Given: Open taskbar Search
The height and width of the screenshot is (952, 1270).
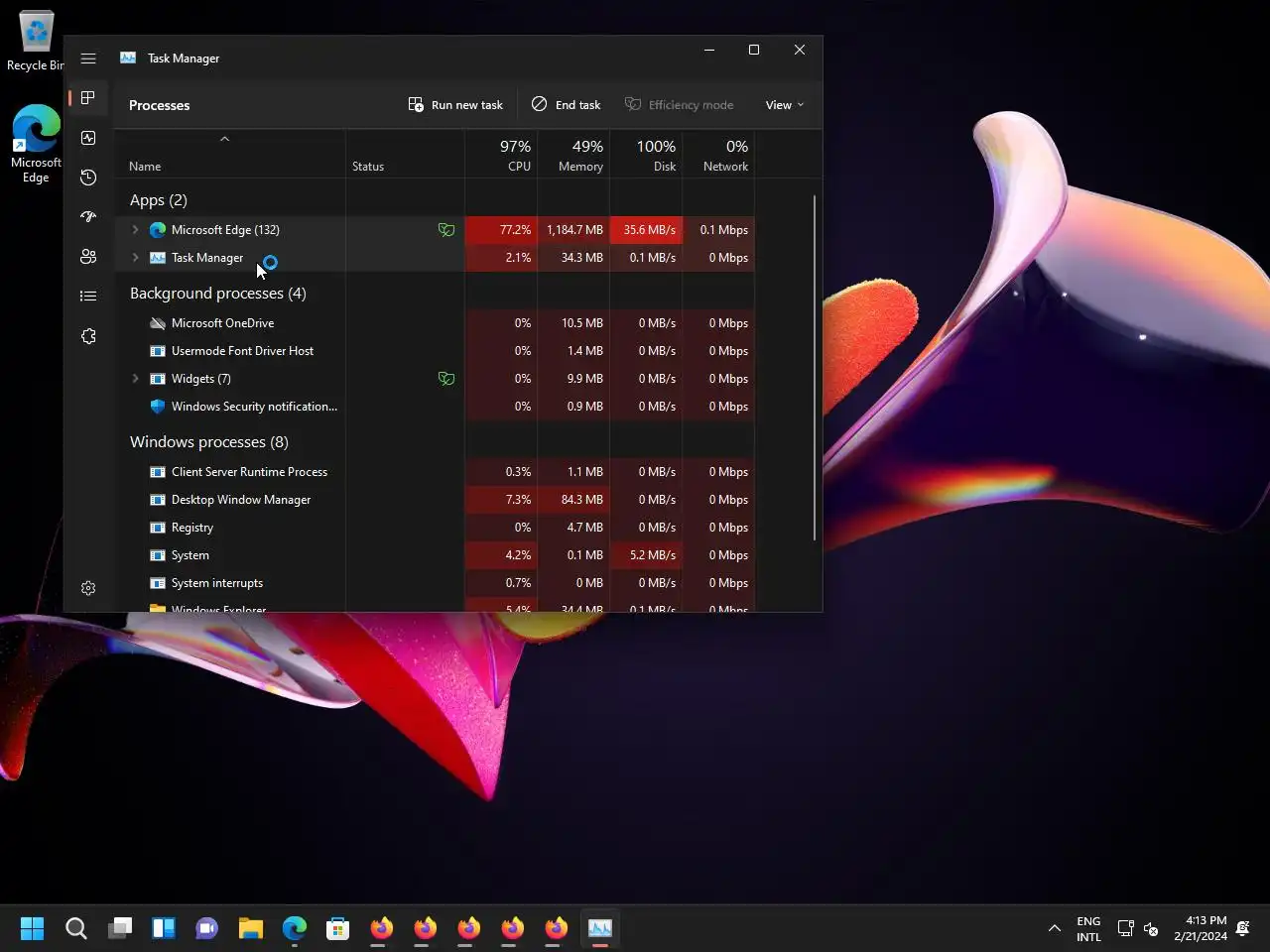Looking at the screenshot, I should [76, 928].
